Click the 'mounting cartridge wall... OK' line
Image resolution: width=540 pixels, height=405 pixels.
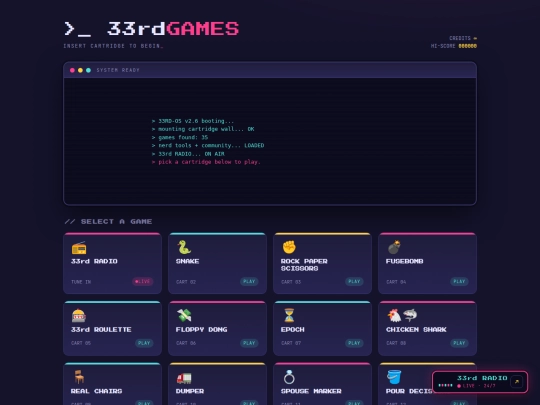(203, 129)
